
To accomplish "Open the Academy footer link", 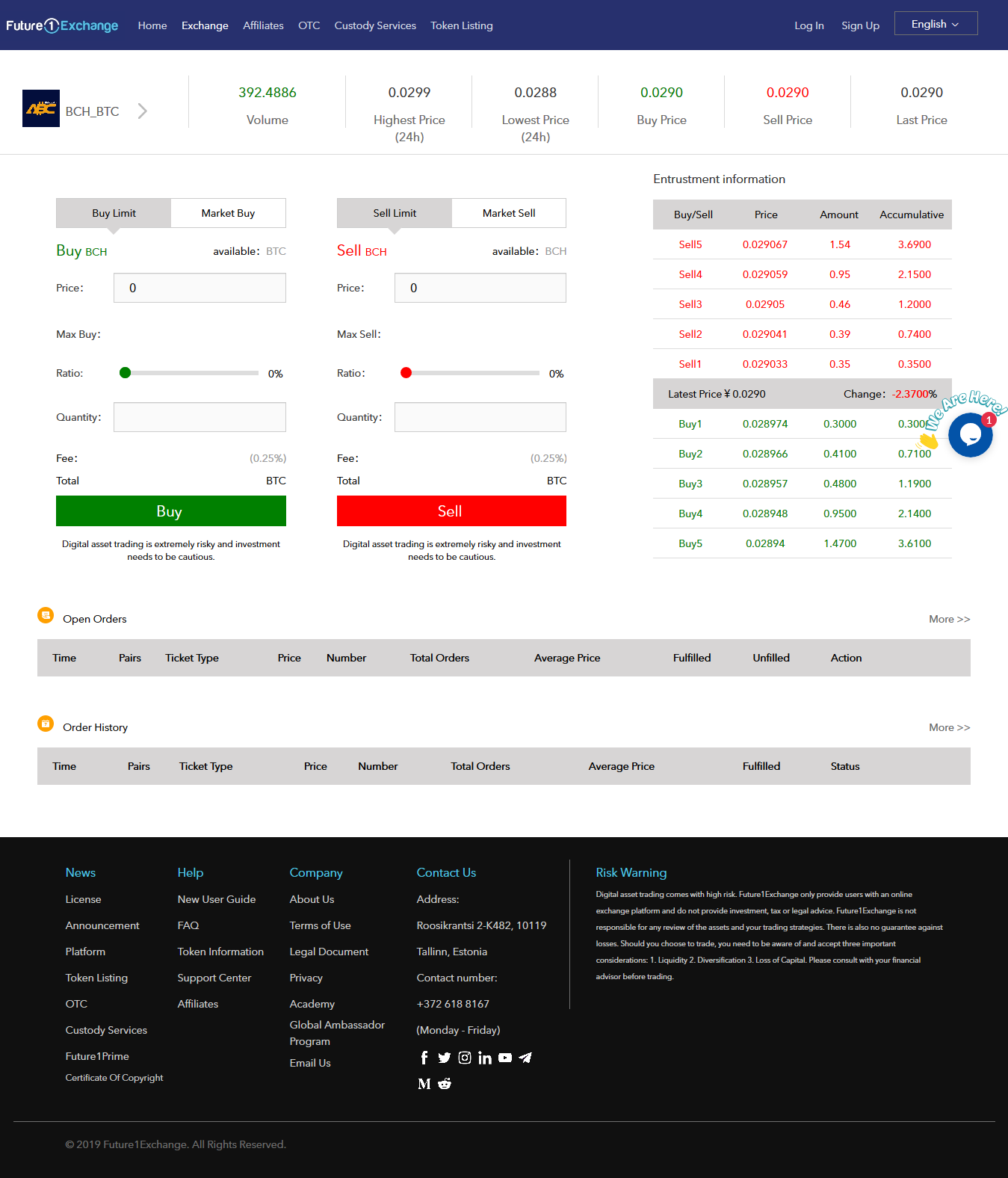I will pyautogui.click(x=312, y=1004).
